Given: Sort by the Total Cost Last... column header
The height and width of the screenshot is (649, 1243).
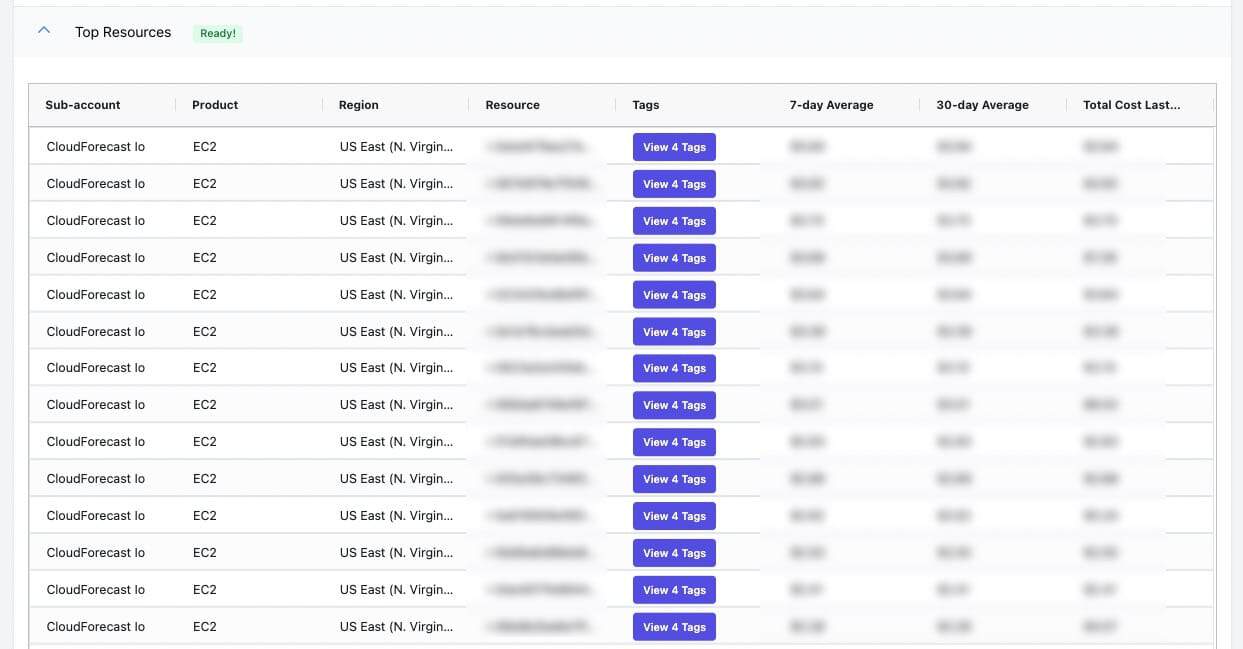Looking at the screenshot, I should [x=1131, y=105].
